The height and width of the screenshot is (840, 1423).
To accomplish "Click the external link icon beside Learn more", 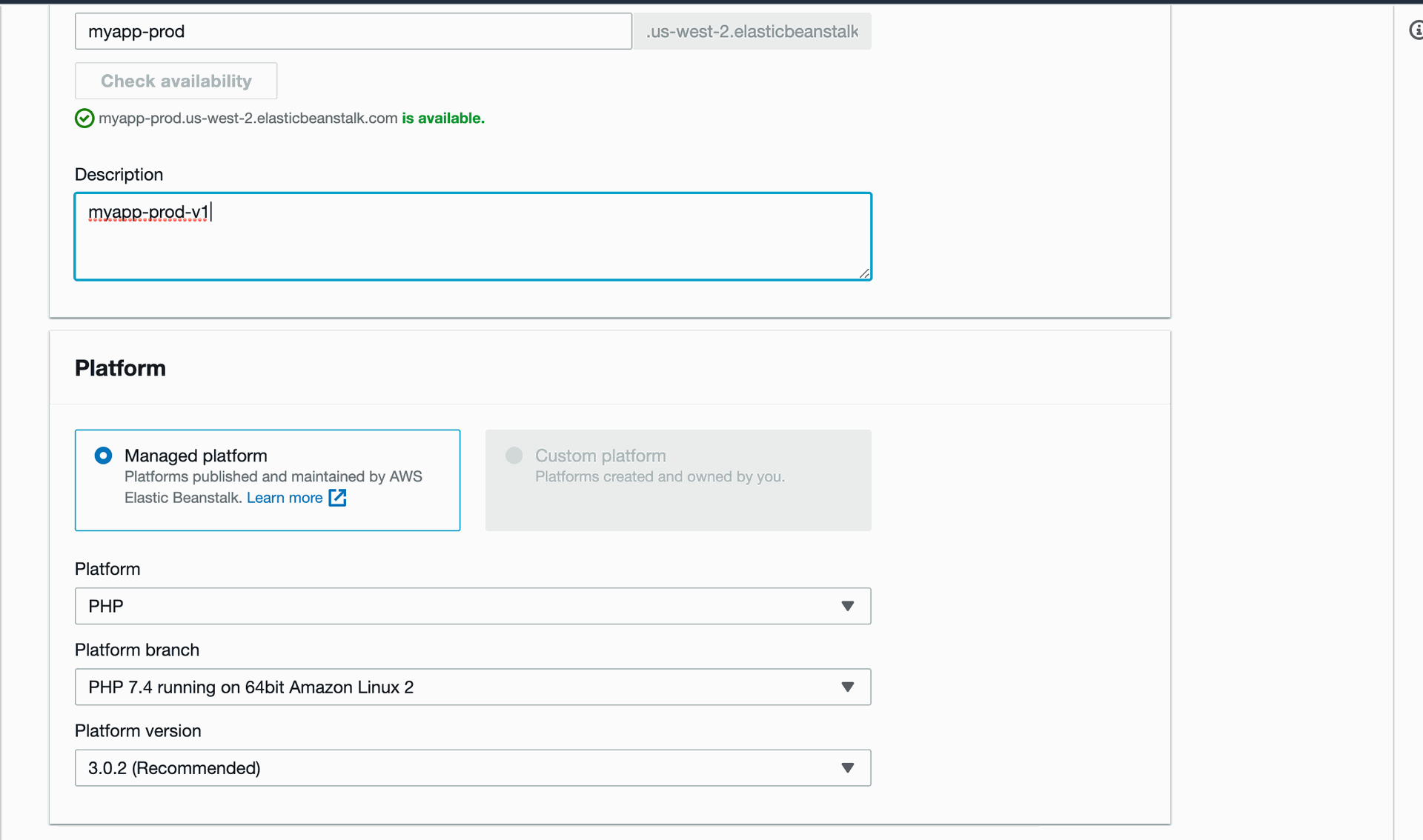I will coord(337,498).
